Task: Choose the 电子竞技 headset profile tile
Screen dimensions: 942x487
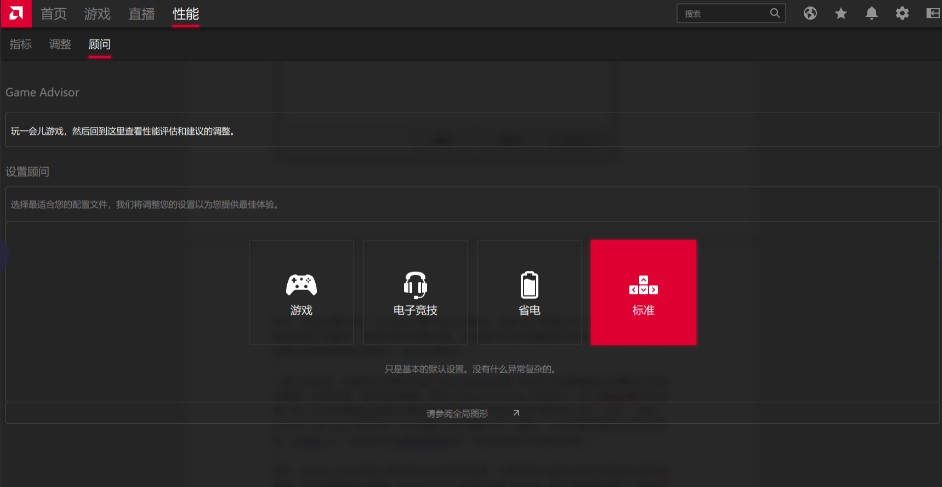Action: tap(415, 292)
